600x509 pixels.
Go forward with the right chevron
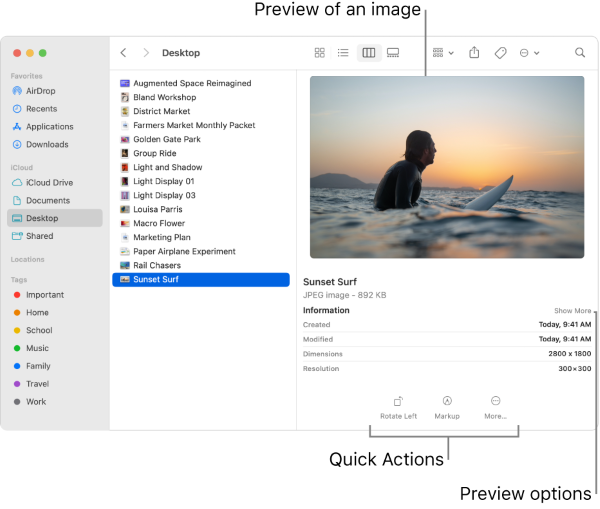(x=146, y=53)
